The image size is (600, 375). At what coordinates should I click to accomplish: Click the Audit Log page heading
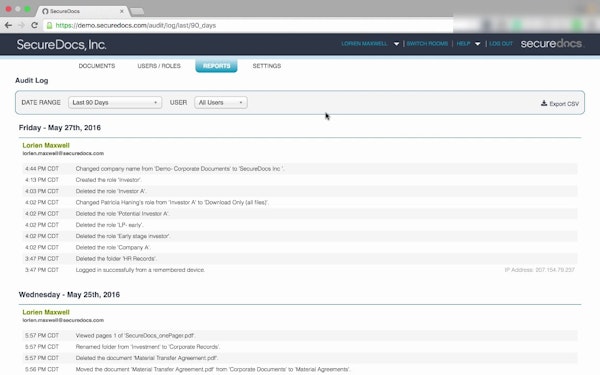tap(32, 80)
